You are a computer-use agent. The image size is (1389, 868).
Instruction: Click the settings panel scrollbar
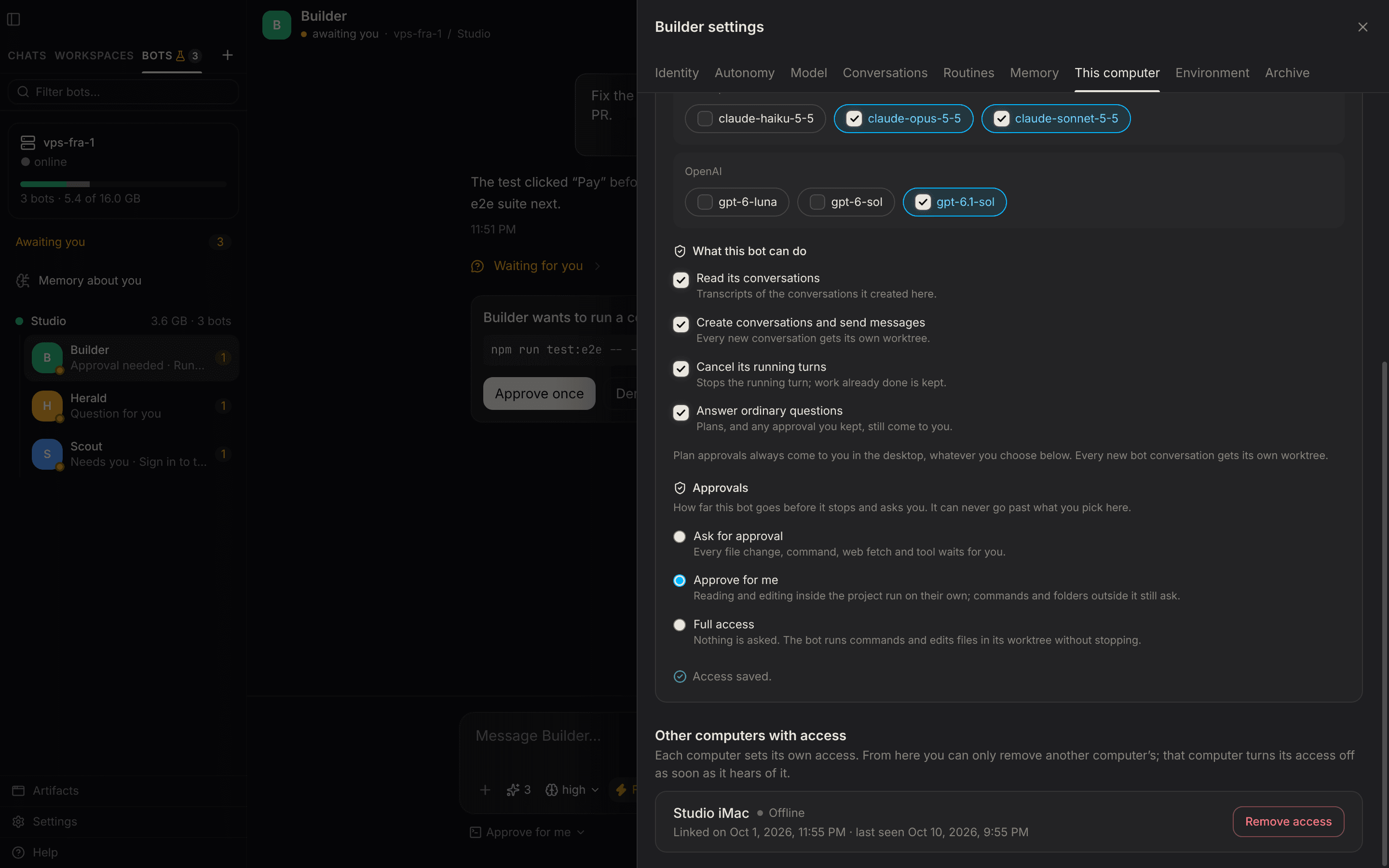click(1384, 614)
